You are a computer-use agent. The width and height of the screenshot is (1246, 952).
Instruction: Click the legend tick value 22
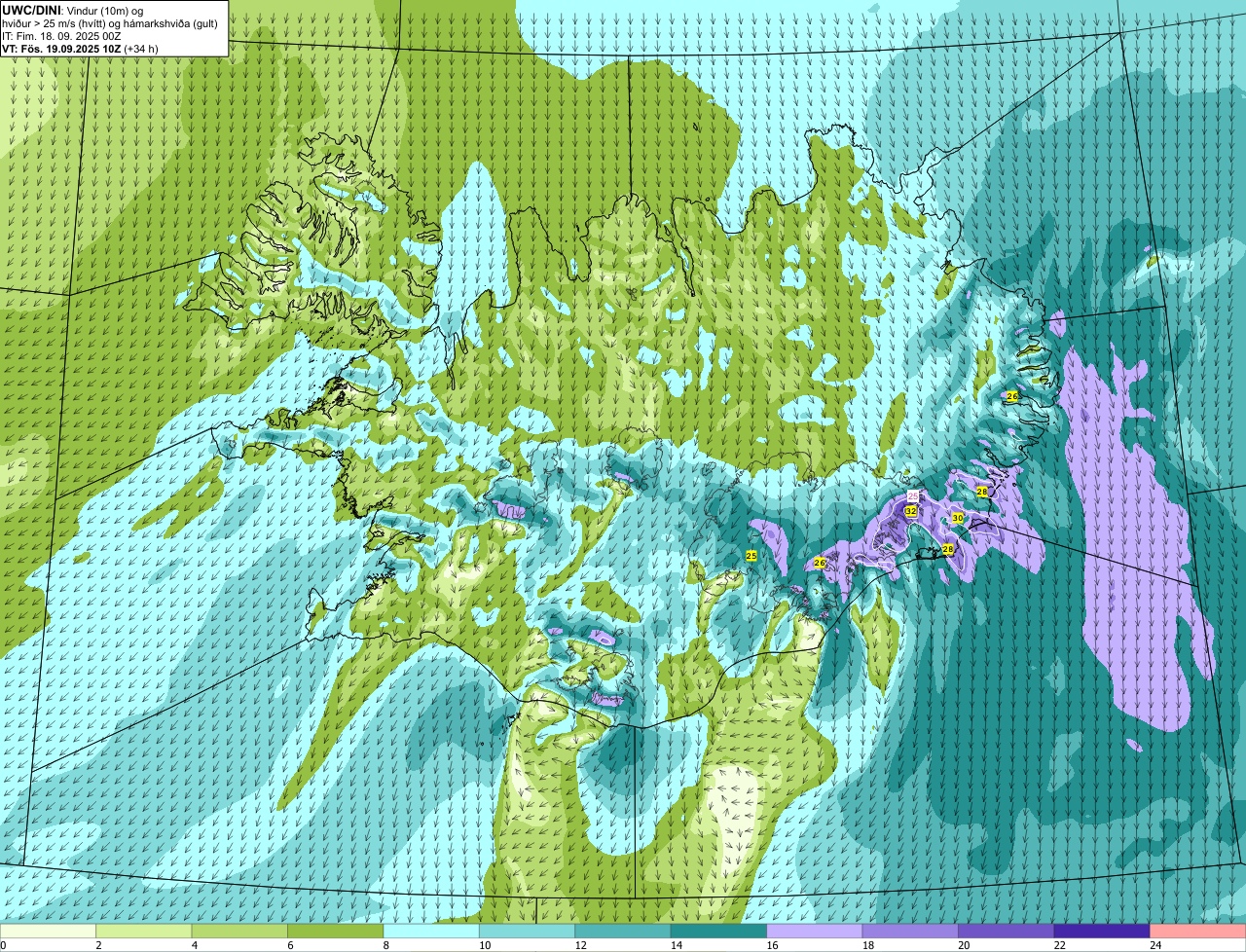click(1059, 945)
